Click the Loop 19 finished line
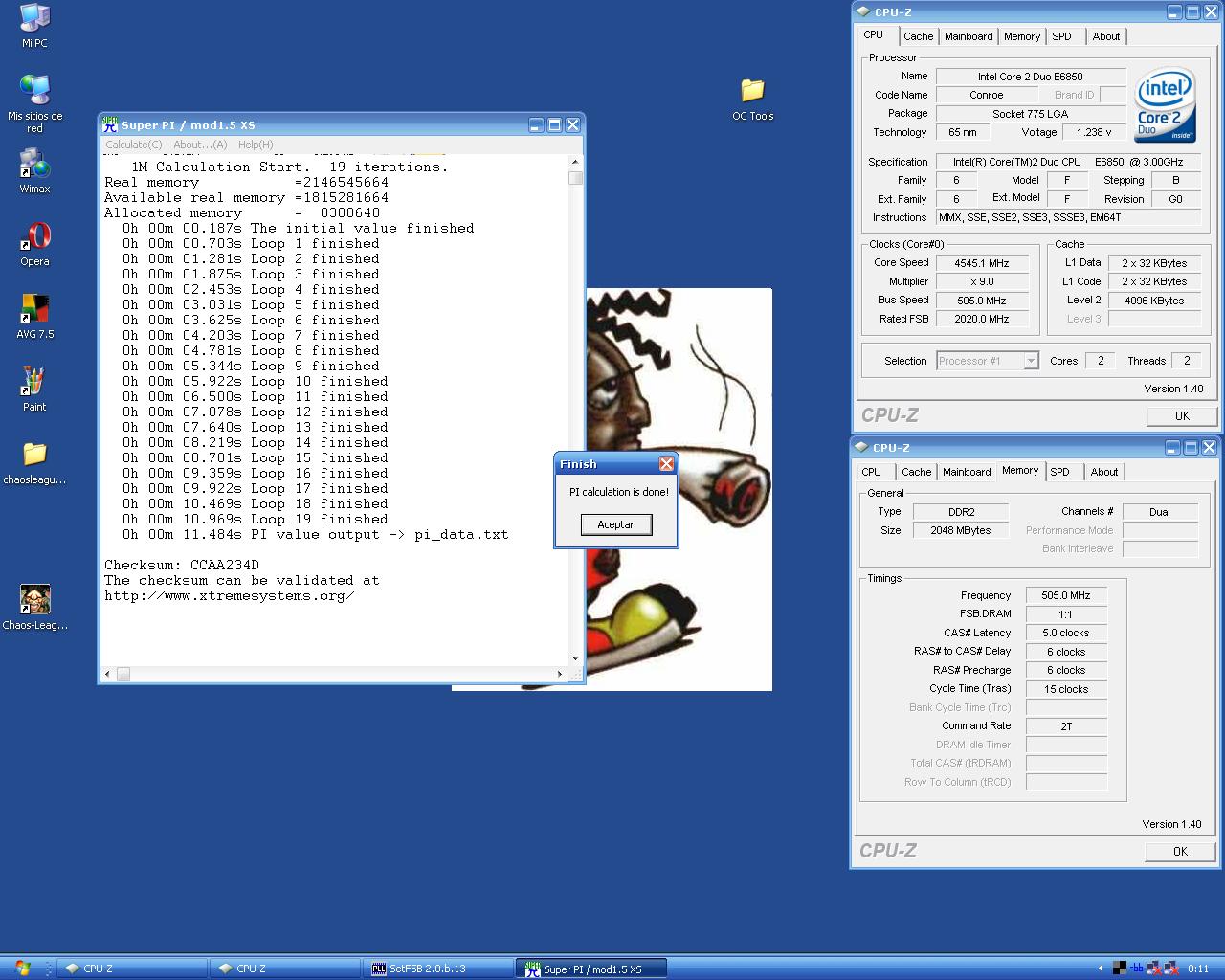This screenshot has height=980, width=1225. point(256,520)
